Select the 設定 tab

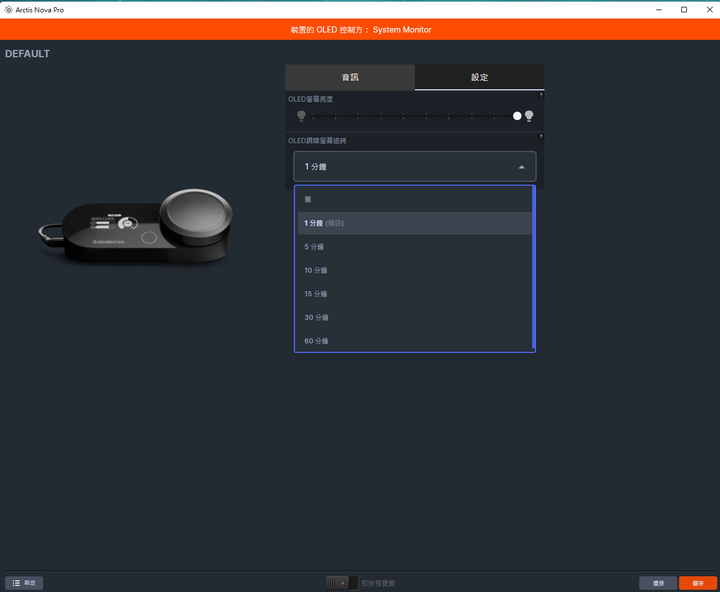[x=479, y=77]
